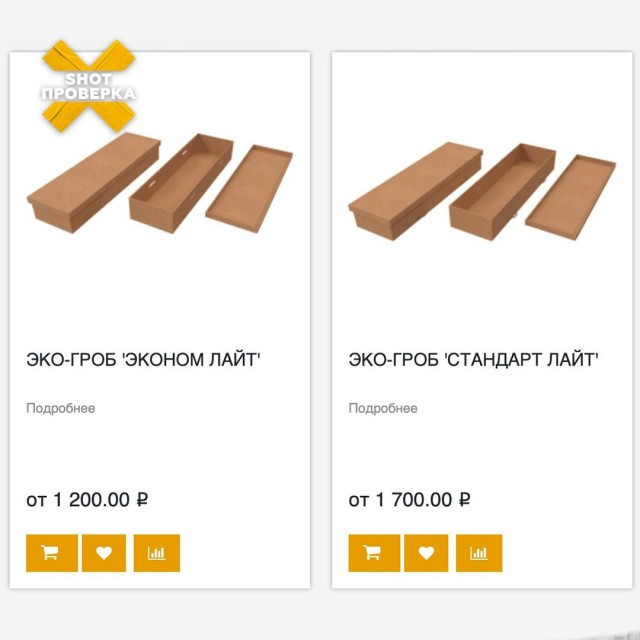Click the price от 1 200.00 ₽
Image resolution: width=640 pixels, height=640 pixels.
click(x=87, y=500)
